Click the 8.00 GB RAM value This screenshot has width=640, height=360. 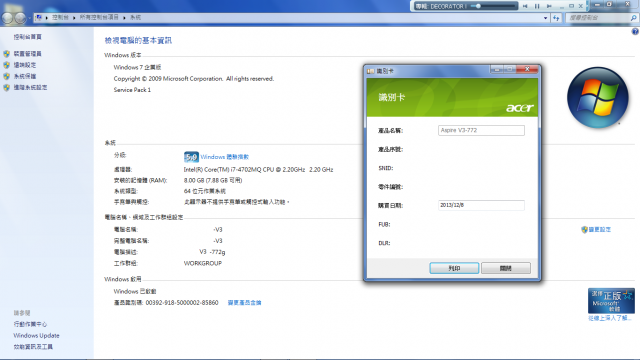[213, 180]
